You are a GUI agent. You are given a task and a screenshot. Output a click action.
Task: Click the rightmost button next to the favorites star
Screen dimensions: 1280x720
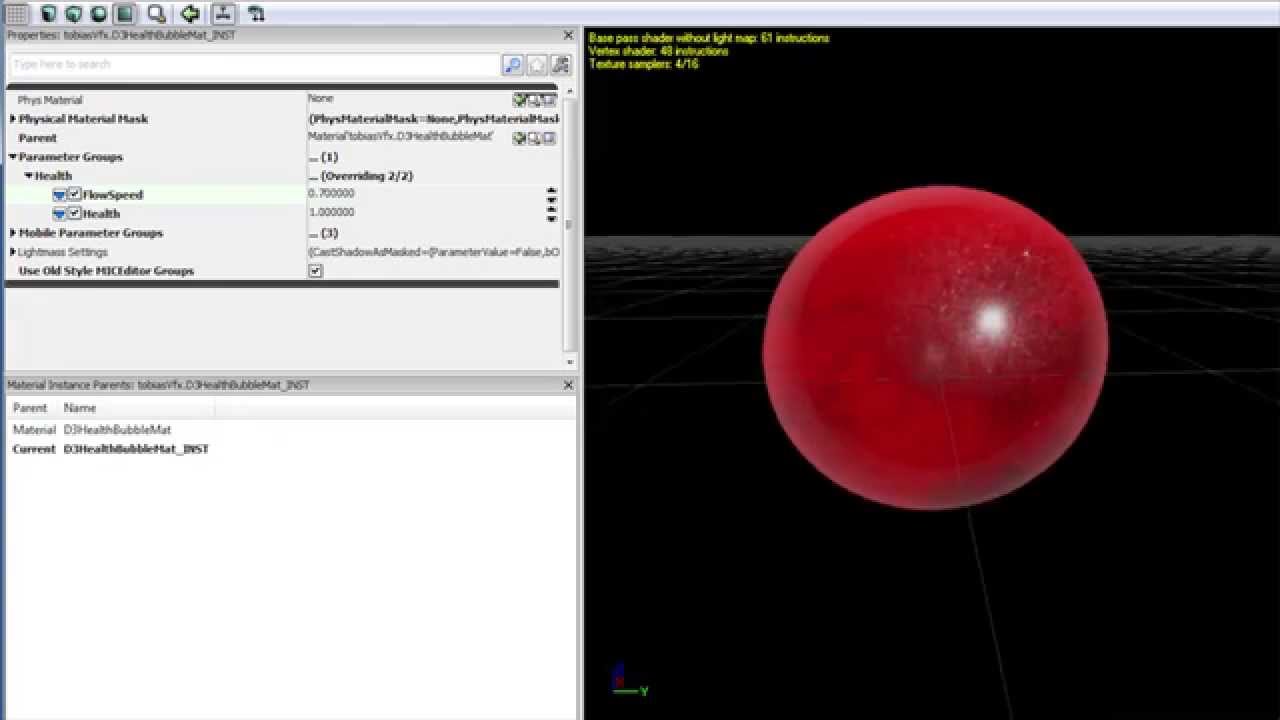(x=560, y=65)
